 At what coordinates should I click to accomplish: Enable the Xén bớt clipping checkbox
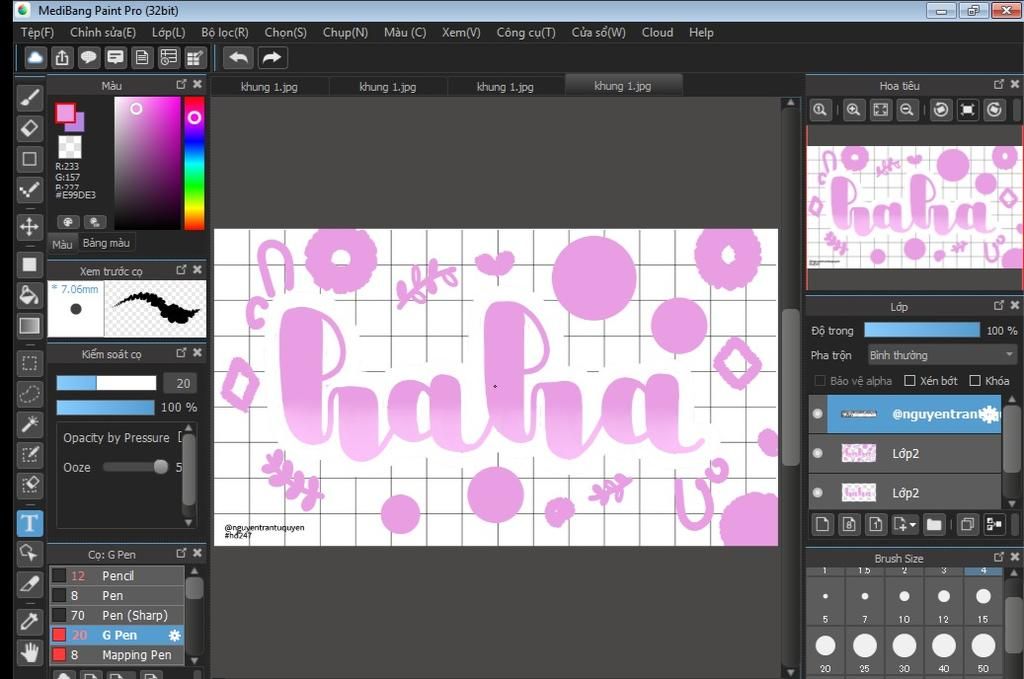point(910,381)
